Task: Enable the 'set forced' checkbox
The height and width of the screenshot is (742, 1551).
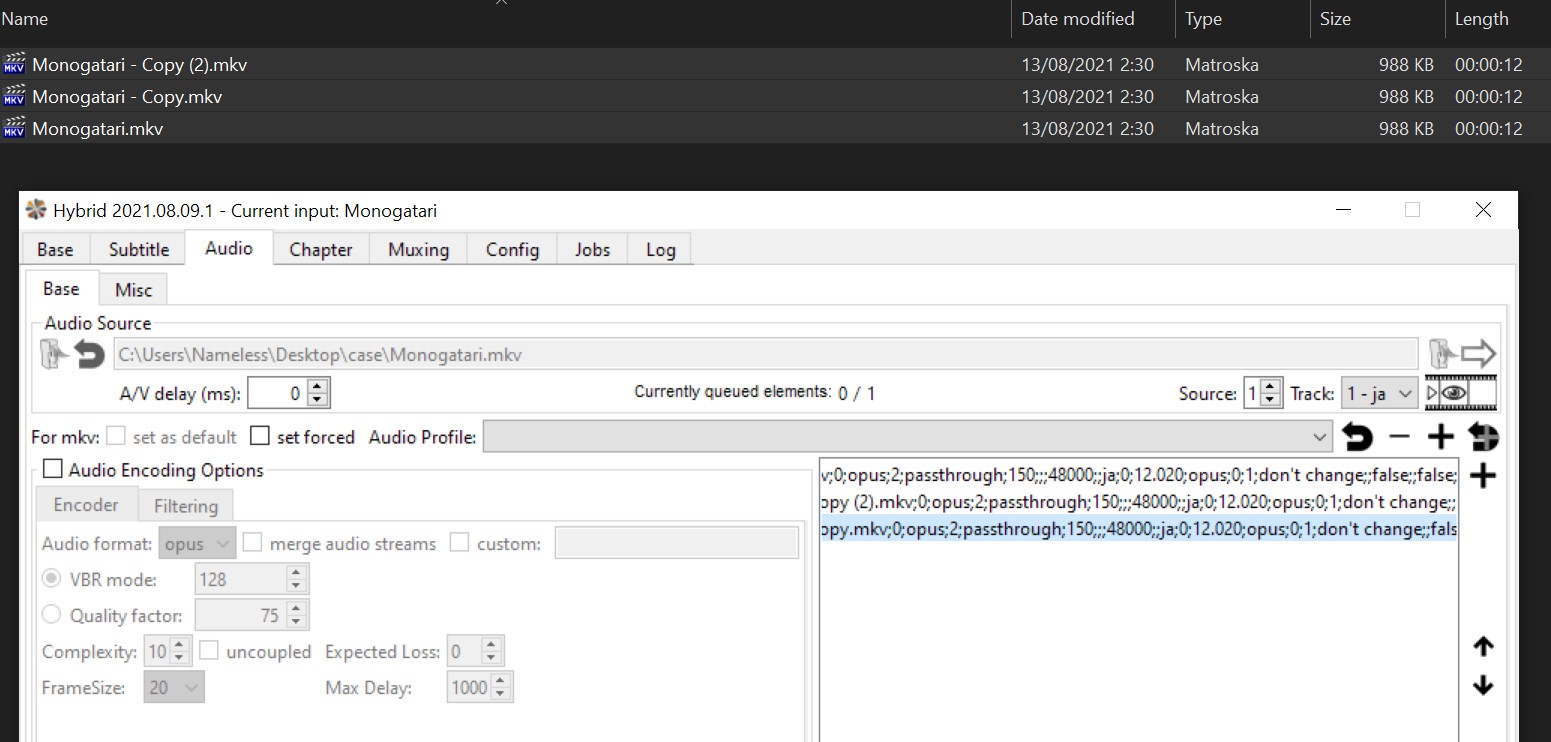Action: pyautogui.click(x=261, y=437)
